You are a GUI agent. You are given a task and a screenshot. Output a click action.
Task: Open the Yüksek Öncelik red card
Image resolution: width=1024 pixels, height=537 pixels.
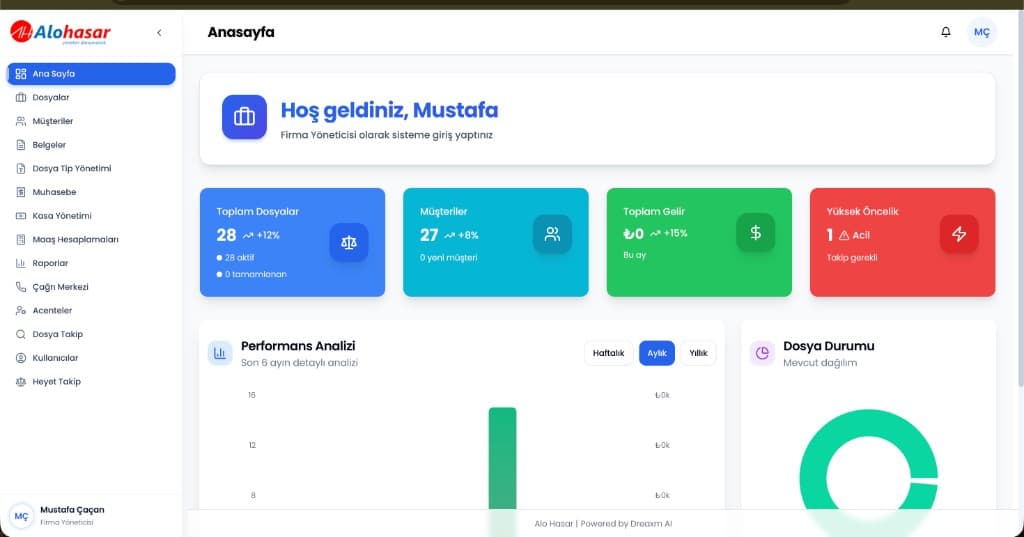point(903,242)
